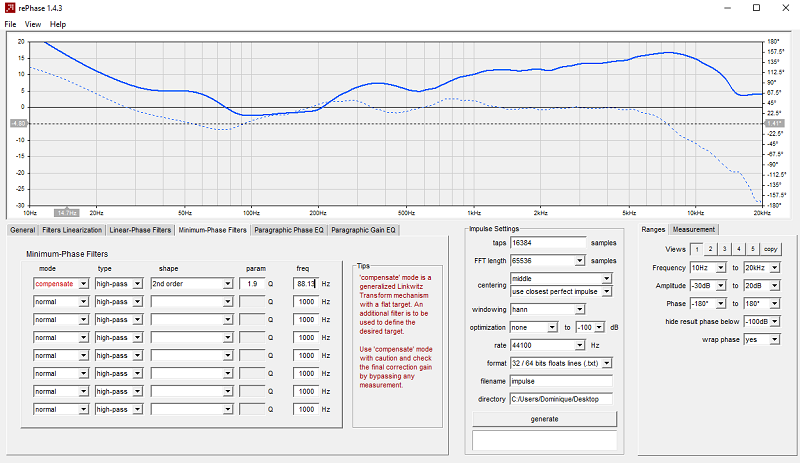Open the Help menu
The width and height of the screenshot is (800, 463).
click(x=58, y=24)
